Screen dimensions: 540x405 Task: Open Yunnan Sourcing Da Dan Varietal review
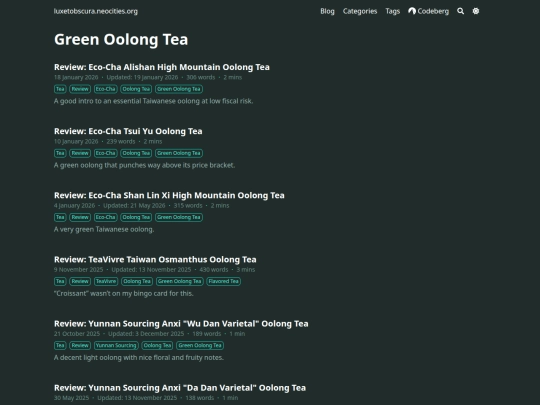click(x=180, y=387)
